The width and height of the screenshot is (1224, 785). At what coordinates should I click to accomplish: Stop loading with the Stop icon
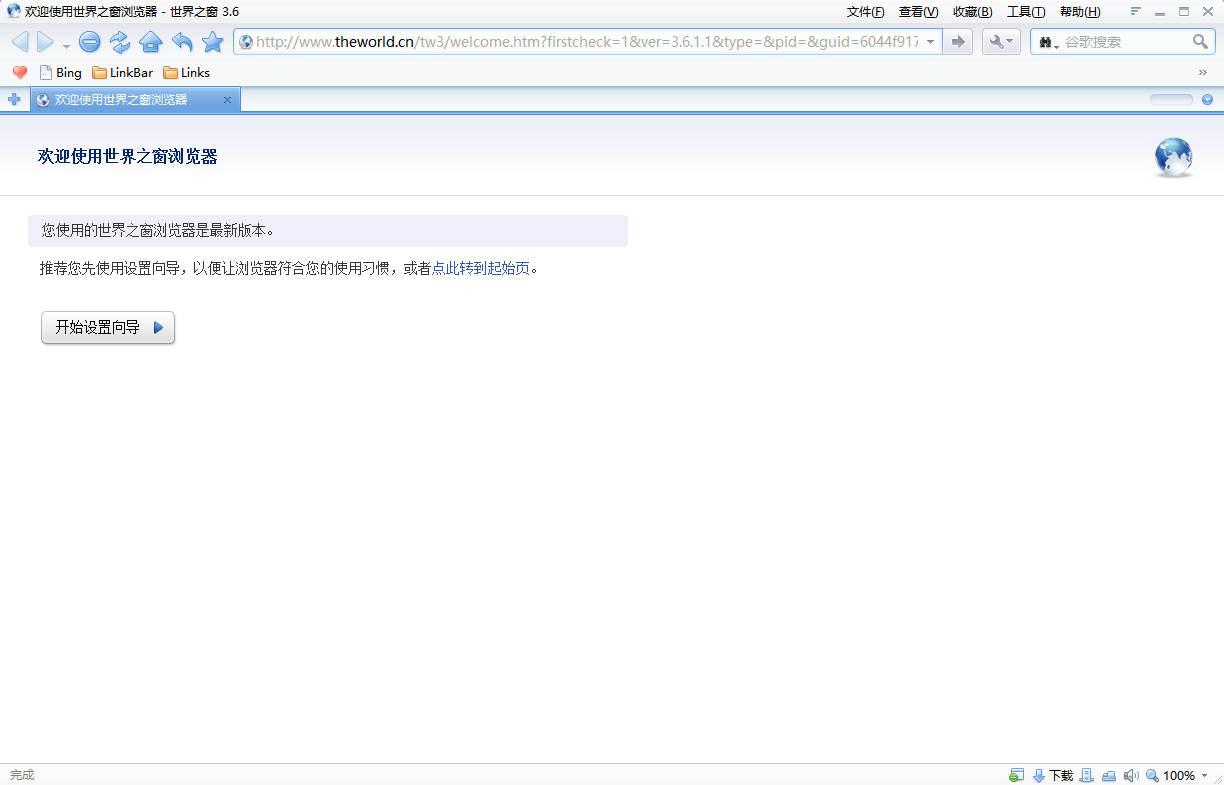[90, 42]
